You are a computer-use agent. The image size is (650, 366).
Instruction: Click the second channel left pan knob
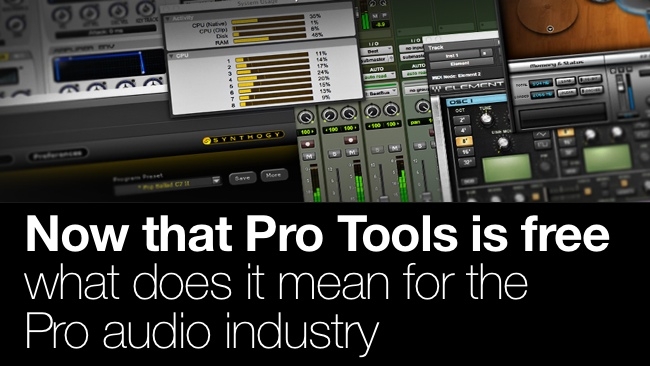point(330,115)
